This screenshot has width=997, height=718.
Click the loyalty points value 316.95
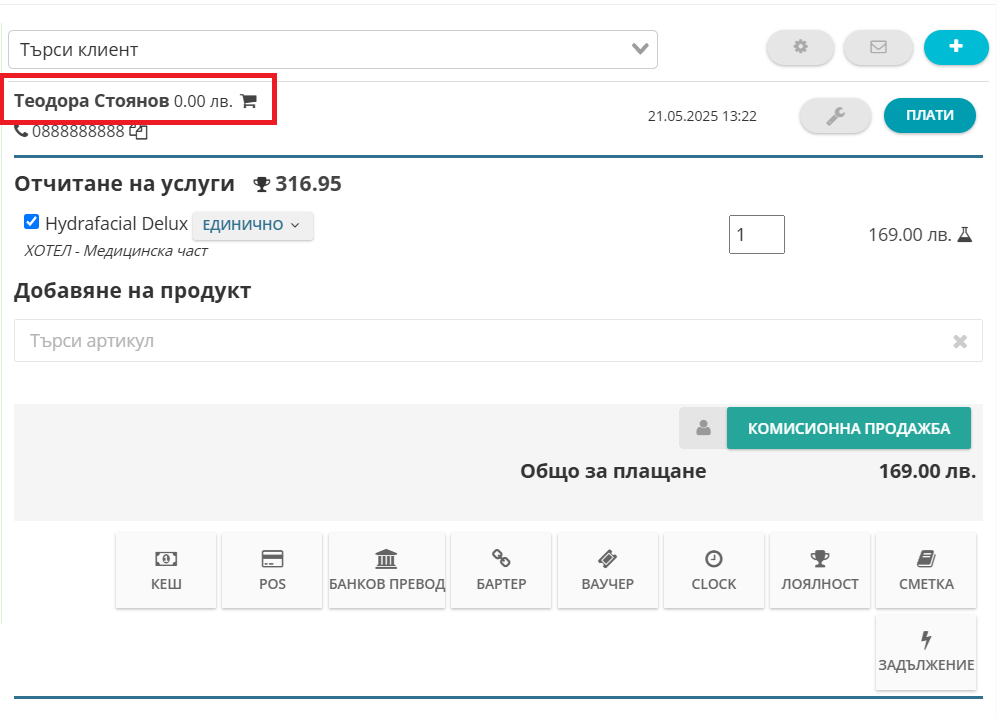tap(308, 184)
